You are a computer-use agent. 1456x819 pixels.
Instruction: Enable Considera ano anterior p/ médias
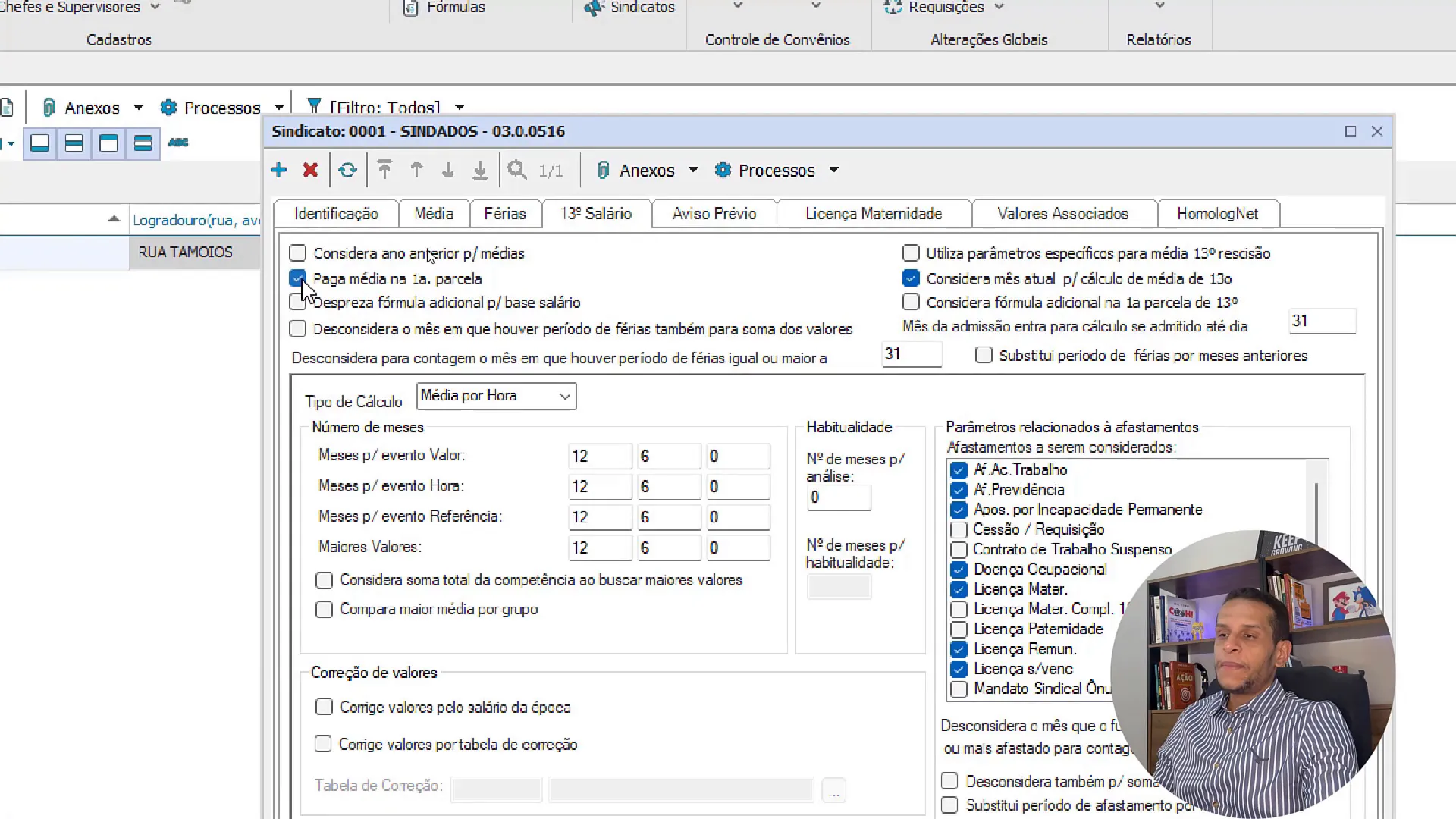298,253
